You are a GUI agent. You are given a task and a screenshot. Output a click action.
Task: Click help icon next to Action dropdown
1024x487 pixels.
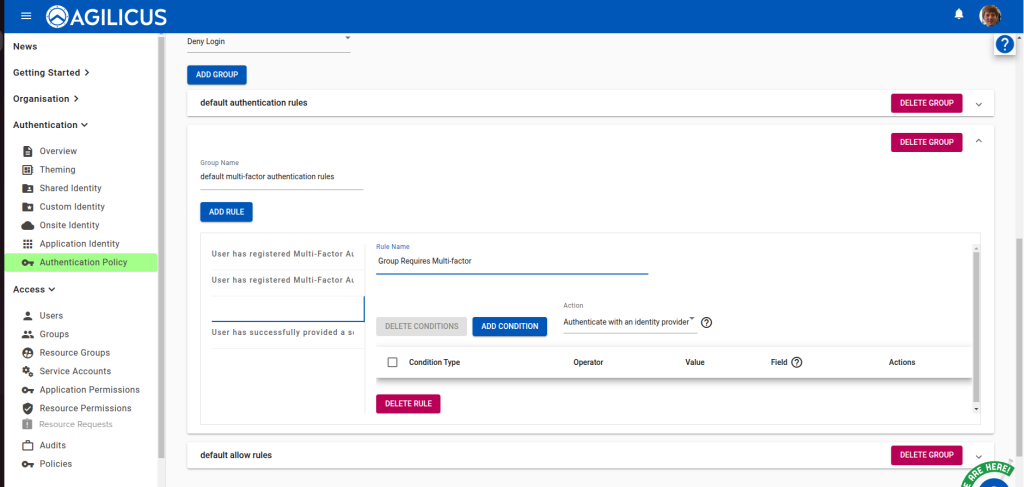pyautogui.click(x=706, y=322)
